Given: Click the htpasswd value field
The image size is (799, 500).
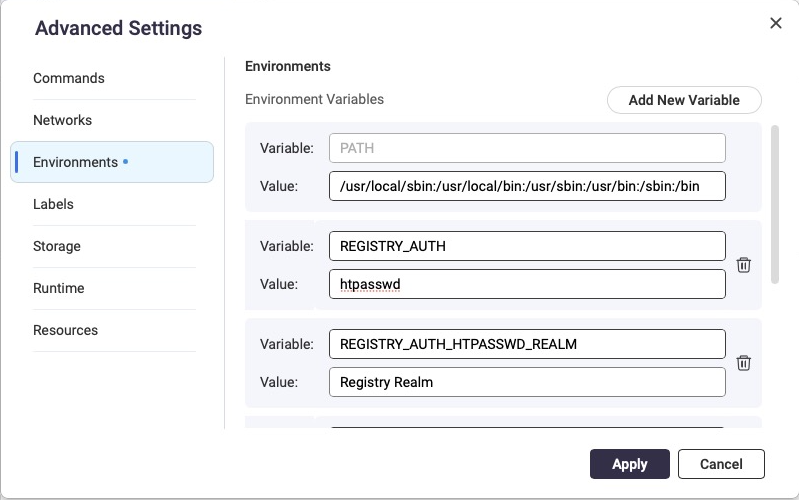Looking at the screenshot, I should (526, 284).
